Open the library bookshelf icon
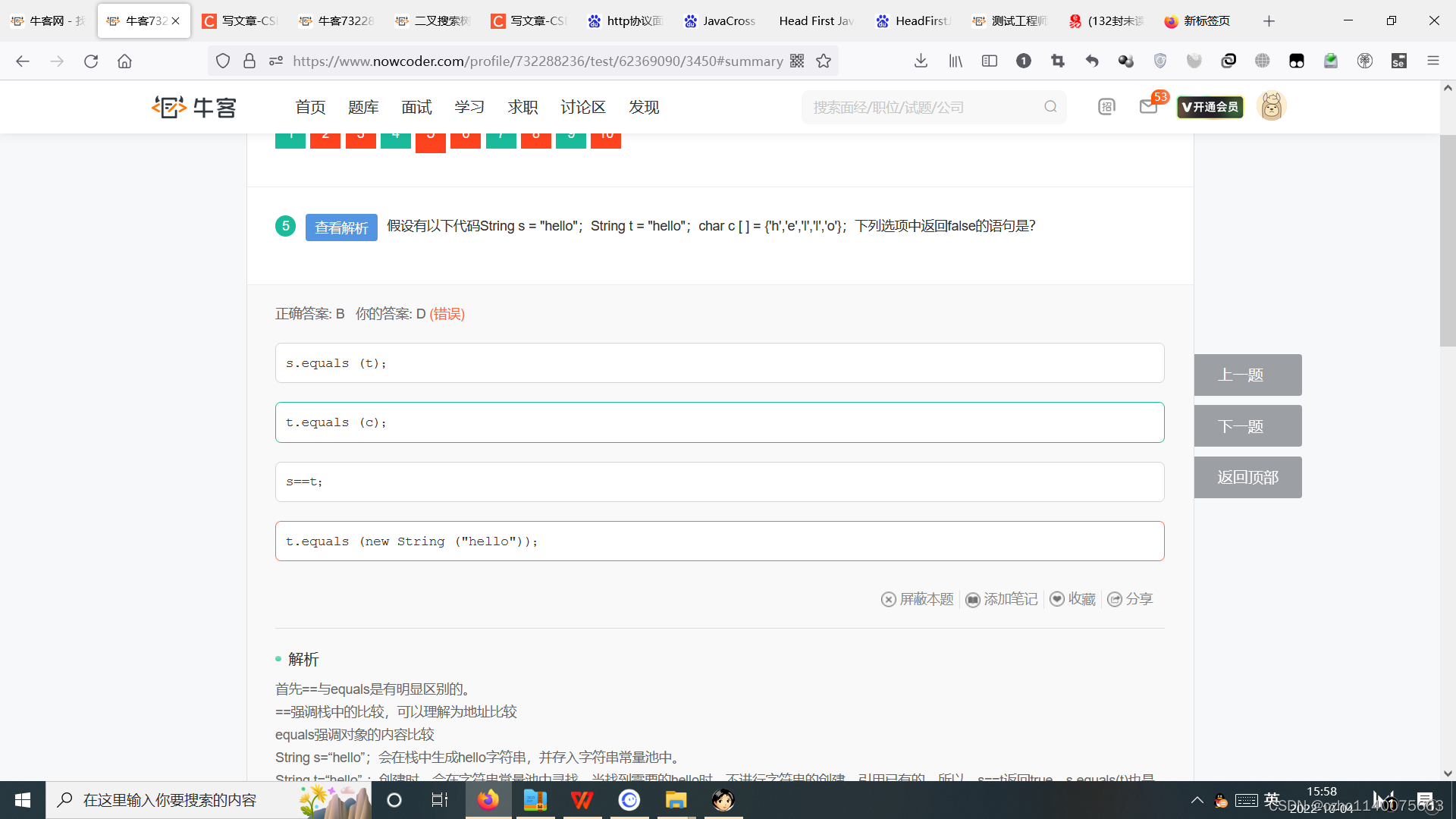This screenshot has height=819, width=1456. click(955, 61)
